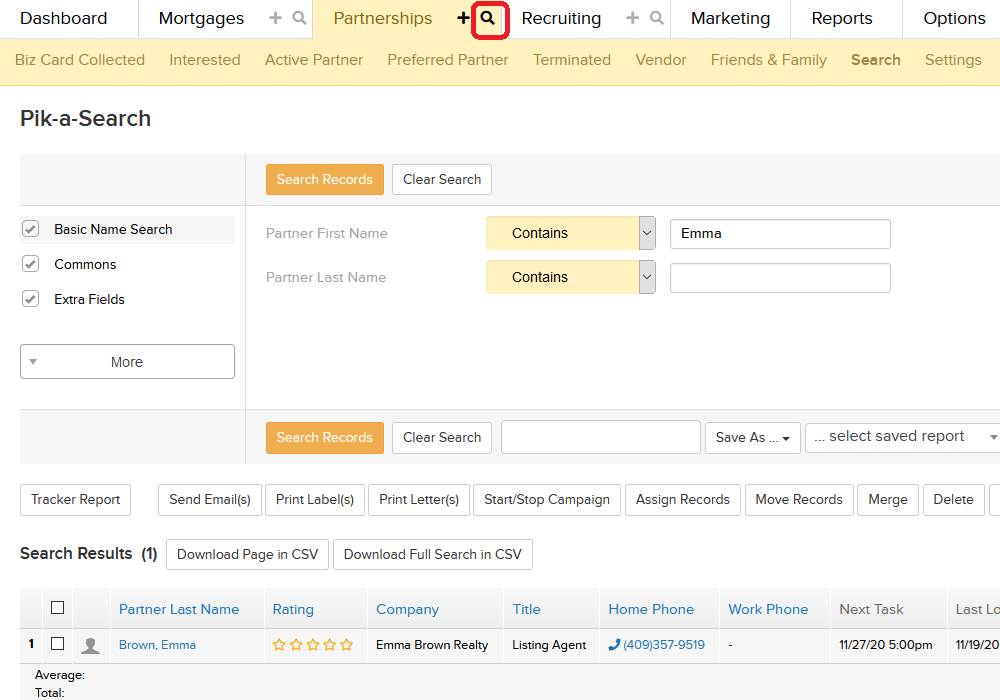
Task: Click the Print Label(s) button
Action: (x=315, y=500)
